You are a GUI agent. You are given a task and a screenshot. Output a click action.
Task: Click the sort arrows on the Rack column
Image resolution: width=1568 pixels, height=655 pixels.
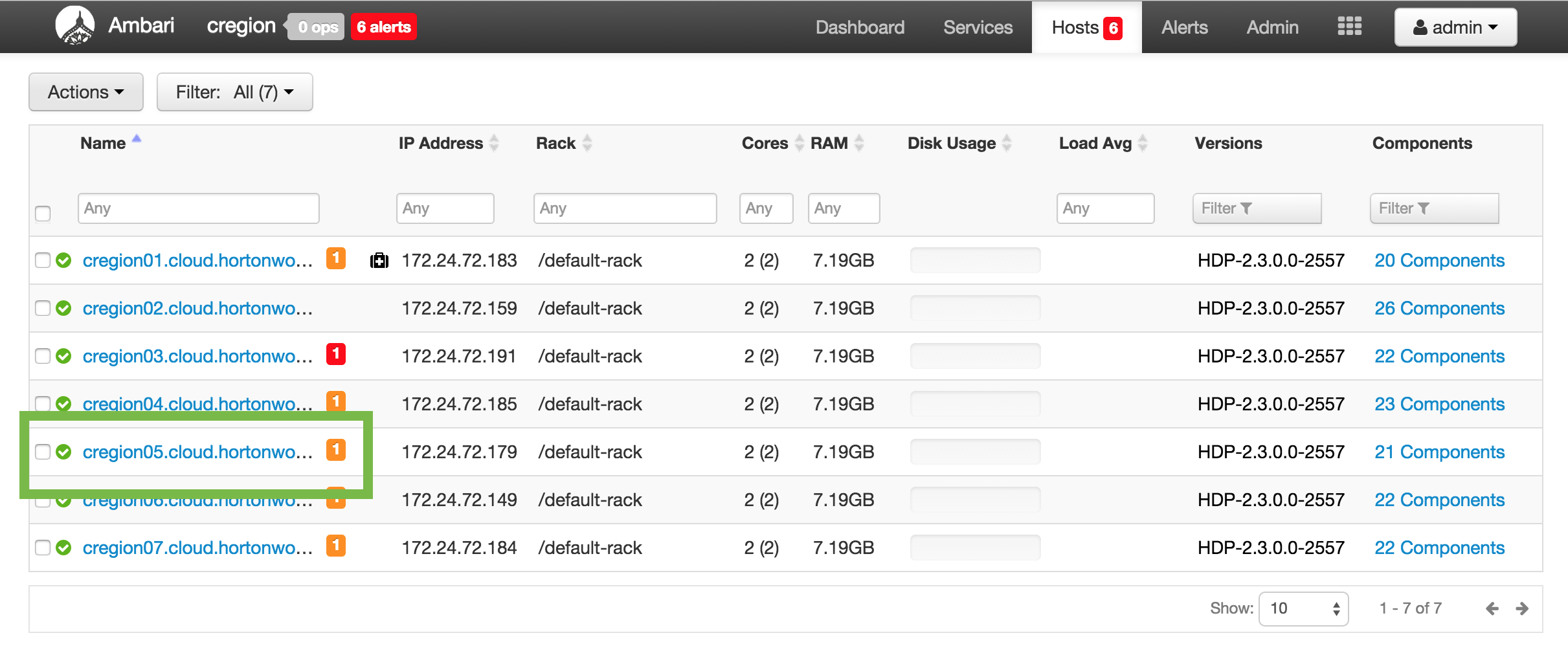(587, 143)
